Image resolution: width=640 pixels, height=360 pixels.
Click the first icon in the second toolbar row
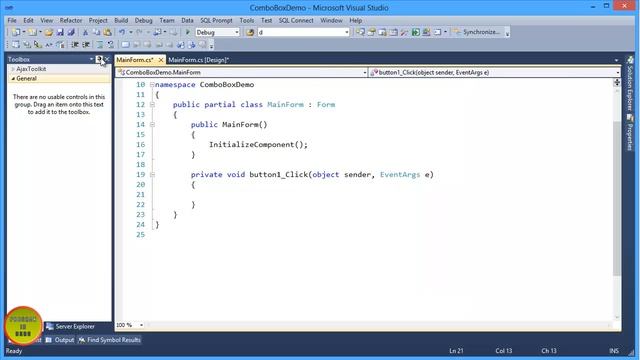(x=16, y=44)
